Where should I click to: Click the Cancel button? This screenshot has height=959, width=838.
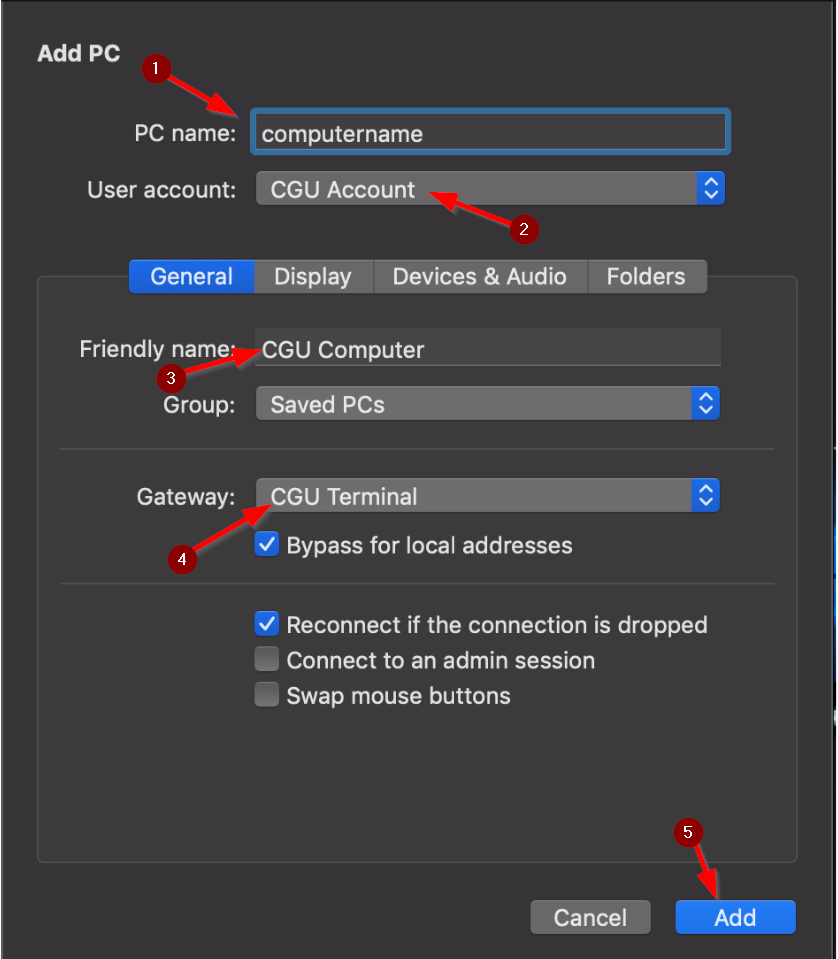[590, 917]
